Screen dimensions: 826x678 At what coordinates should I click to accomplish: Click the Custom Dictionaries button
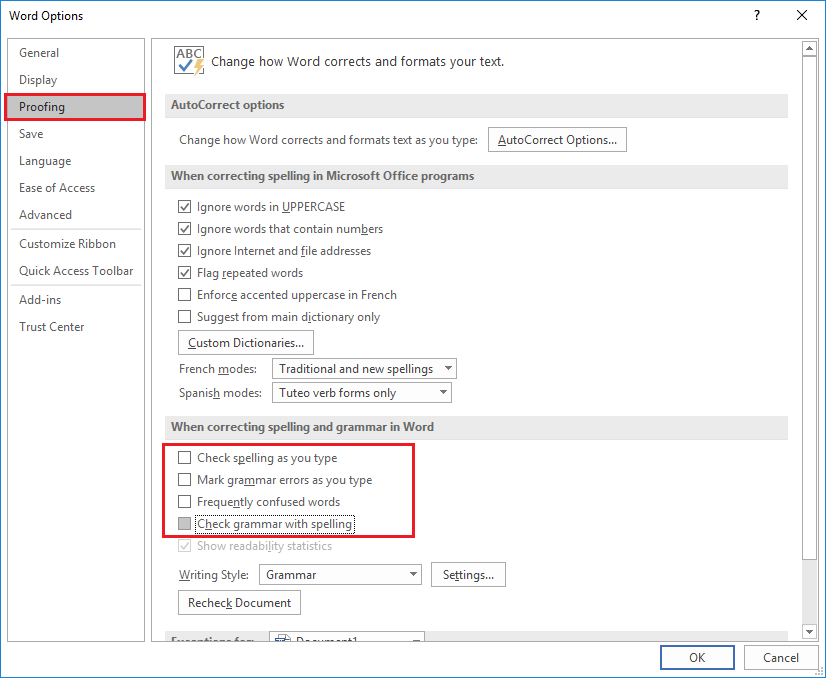[x=246, y=343]
